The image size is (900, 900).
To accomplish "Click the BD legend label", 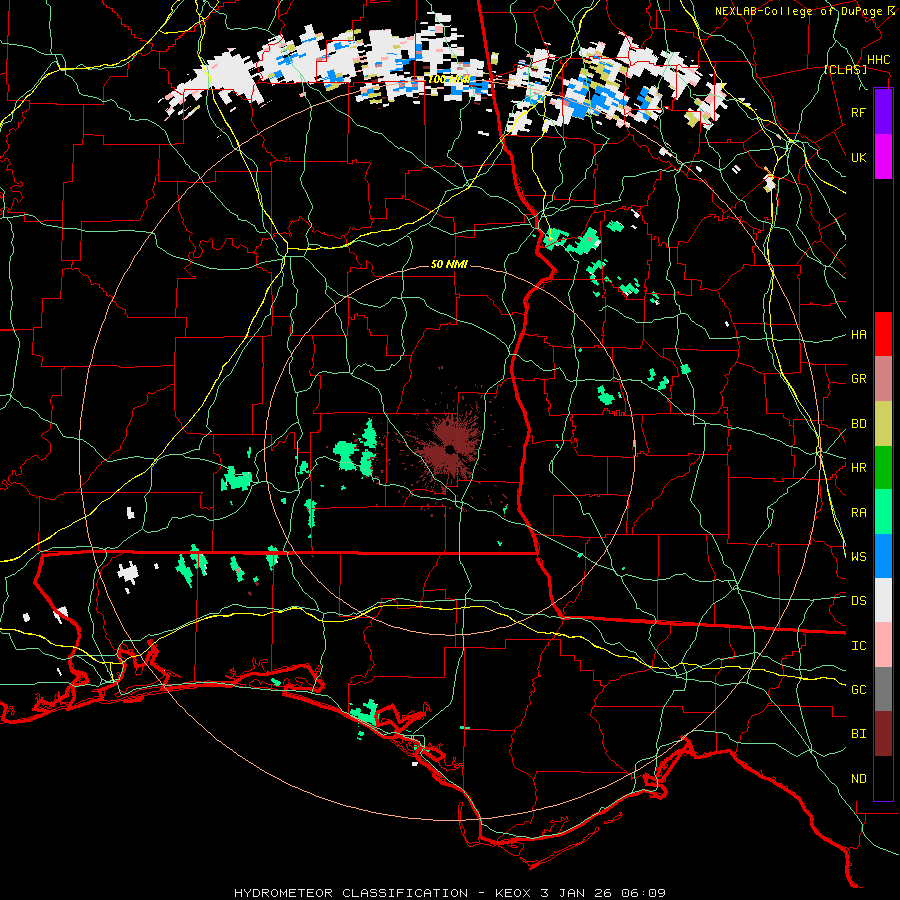I will [x=858, y=424].
